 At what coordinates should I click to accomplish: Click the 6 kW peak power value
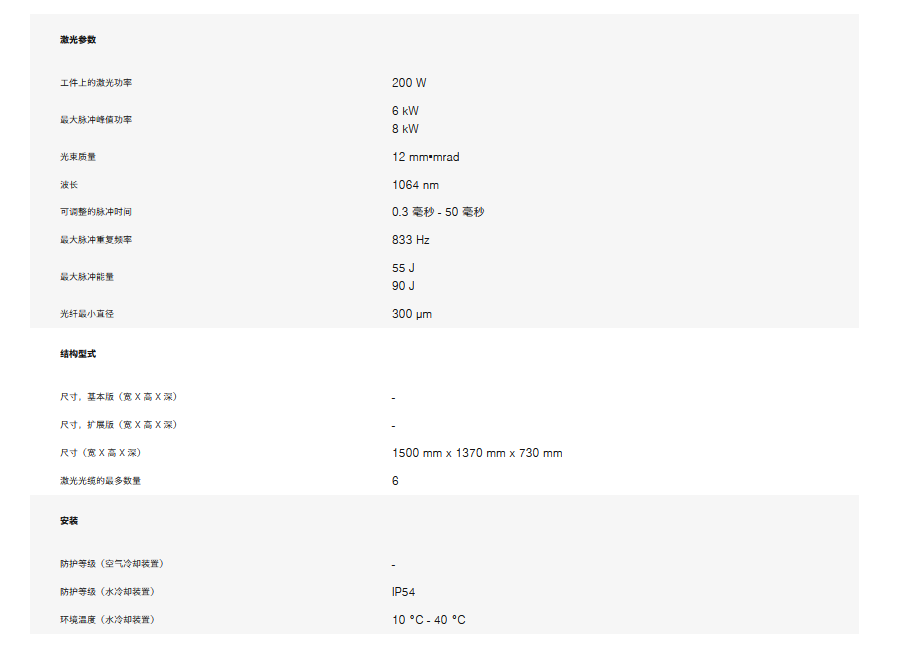pyautogui.click(x=405, y=111)
